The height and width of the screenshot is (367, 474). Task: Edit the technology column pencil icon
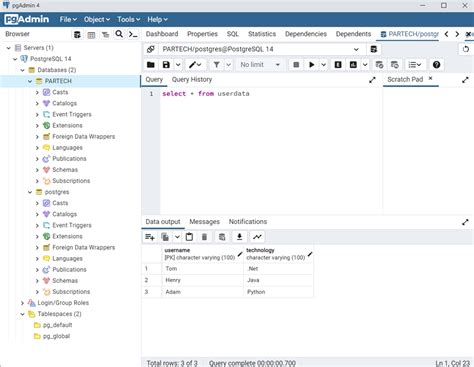[x=310, y=254]
